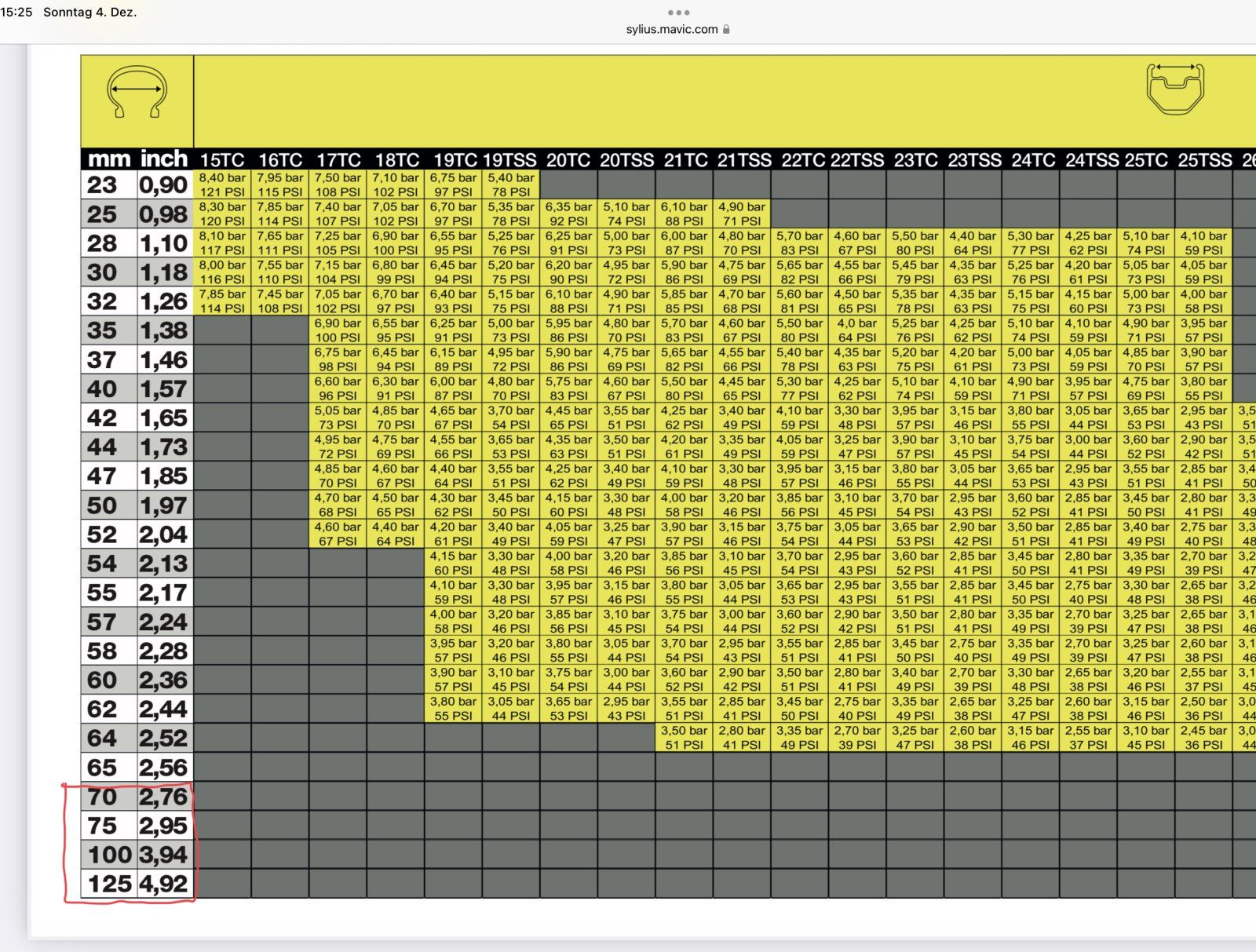1256x952 pixels.
Task: Tap the tire width icon in header
Action: tap(137, 92)
